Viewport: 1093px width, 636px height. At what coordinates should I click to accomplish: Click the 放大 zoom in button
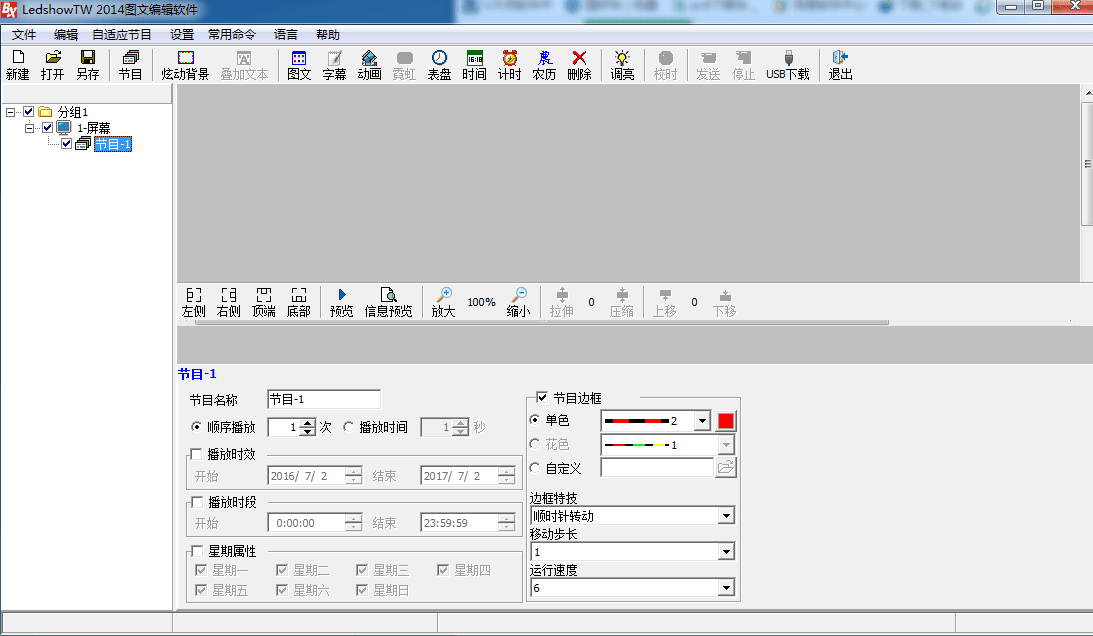point(443,302)
